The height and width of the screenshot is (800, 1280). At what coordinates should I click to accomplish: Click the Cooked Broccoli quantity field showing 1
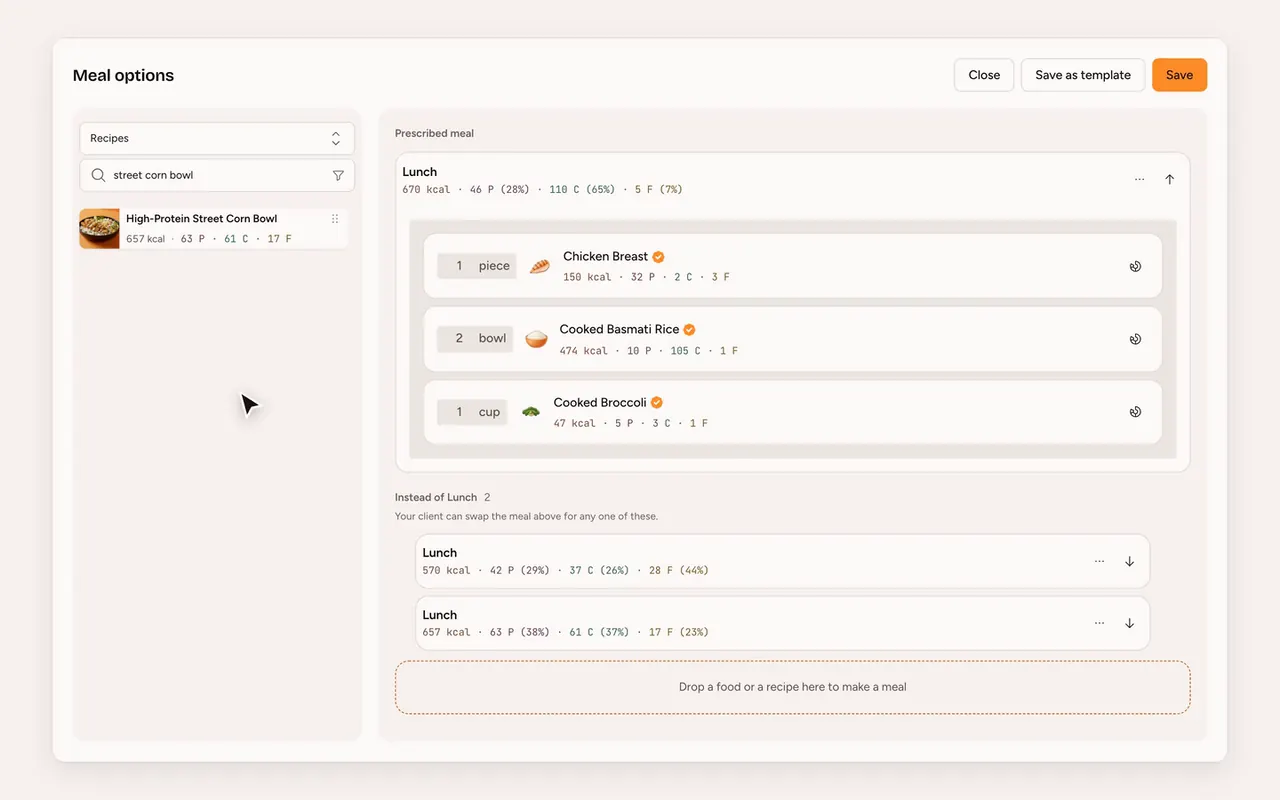pos(459,412)
